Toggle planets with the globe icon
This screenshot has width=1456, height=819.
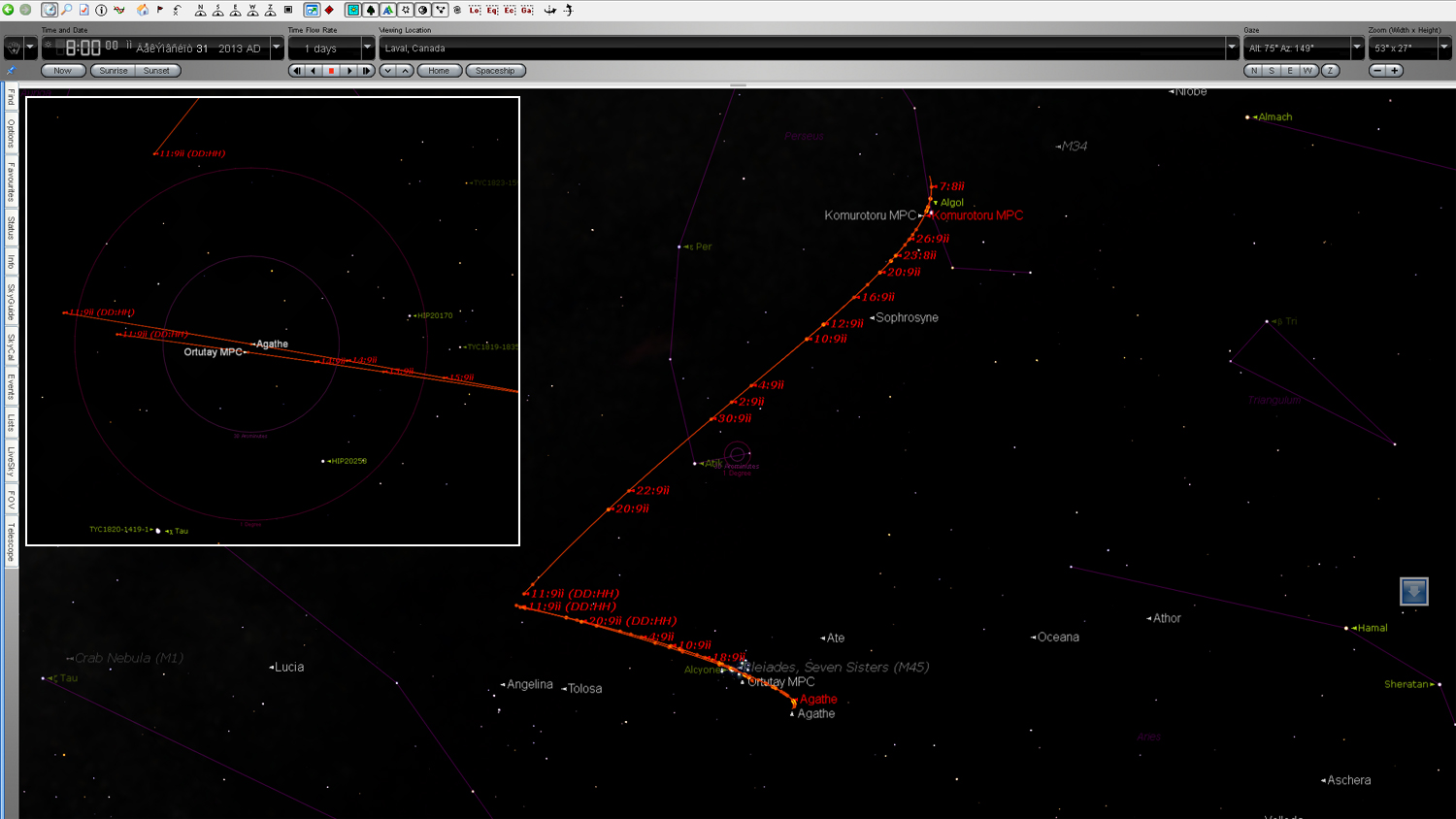pyautogui.click(x=422, y=10)
